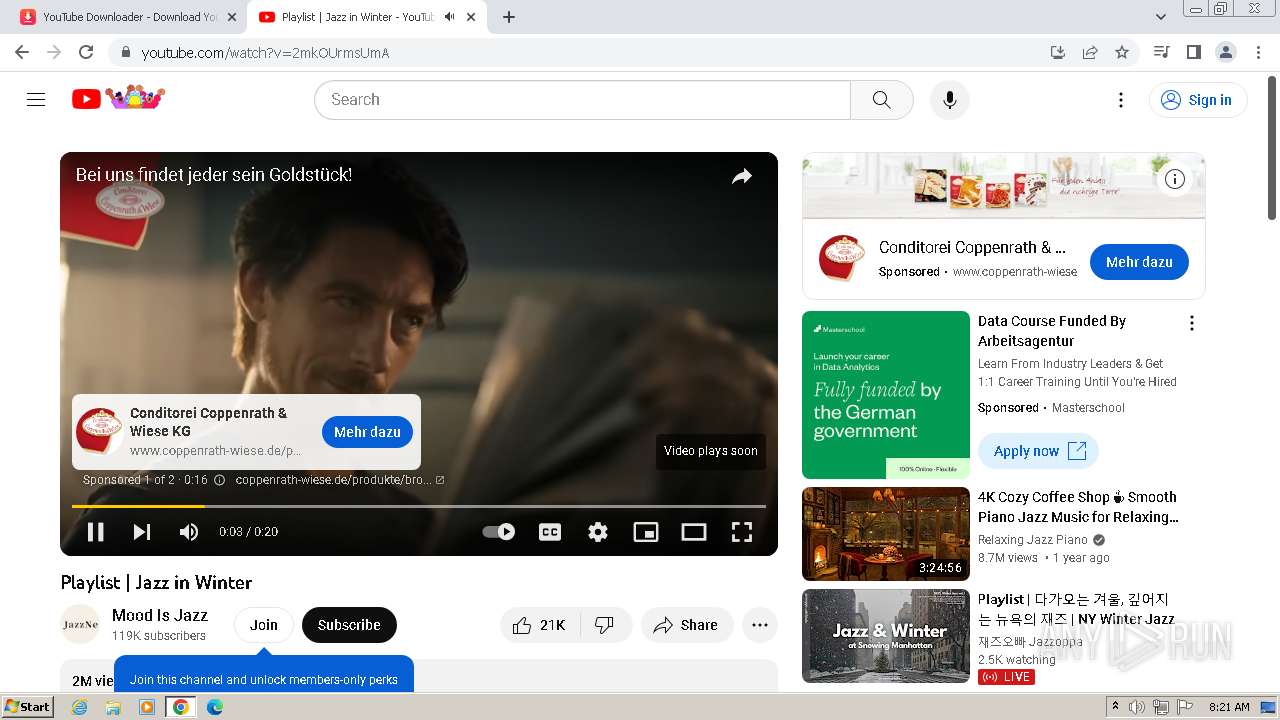Viewport: 1280px width, 720px height.
Task: Open player settings gear
Action: 598,531
